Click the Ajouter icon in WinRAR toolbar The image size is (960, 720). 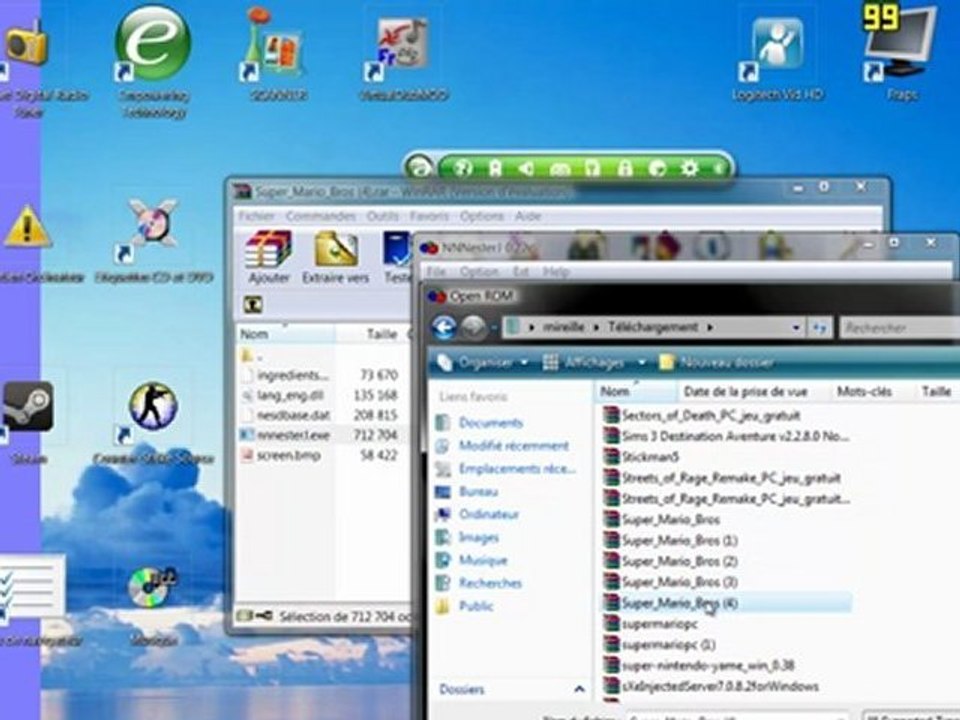click(x=268, y=257)
